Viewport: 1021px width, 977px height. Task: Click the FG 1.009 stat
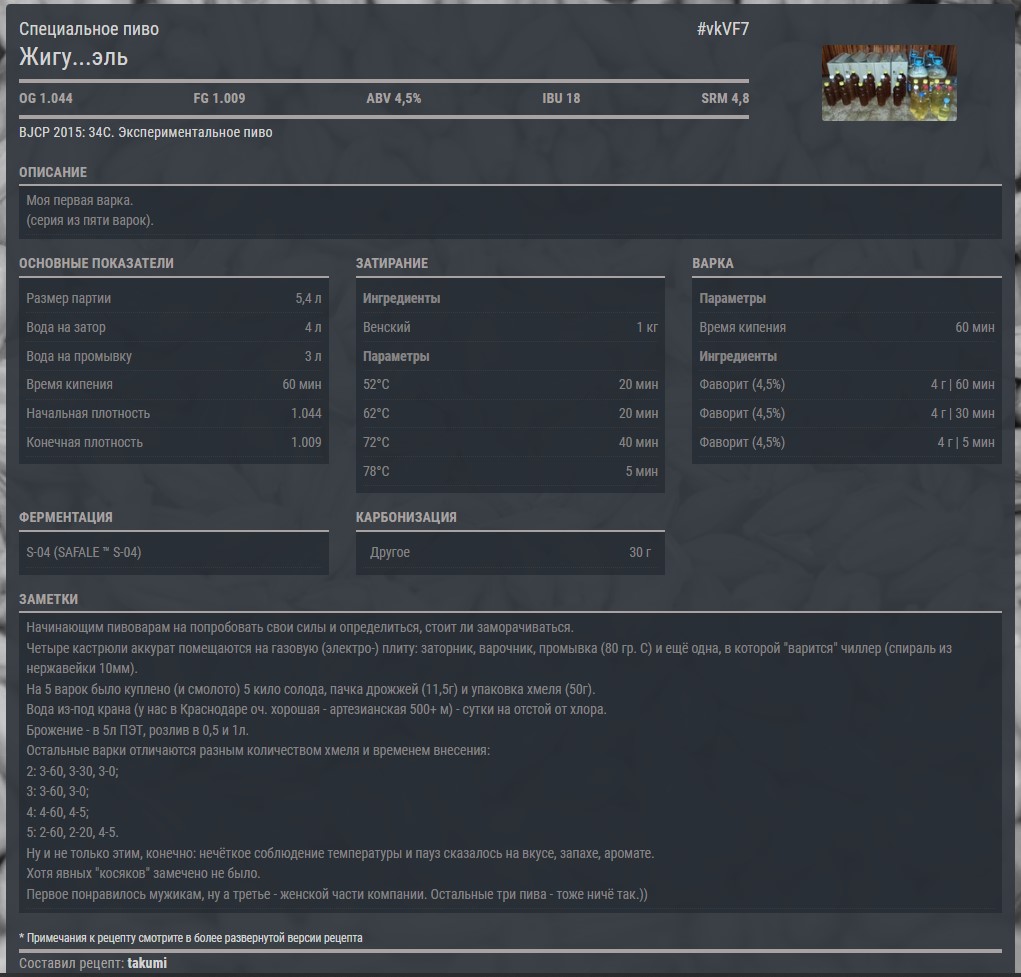click(x=219, y=98)
